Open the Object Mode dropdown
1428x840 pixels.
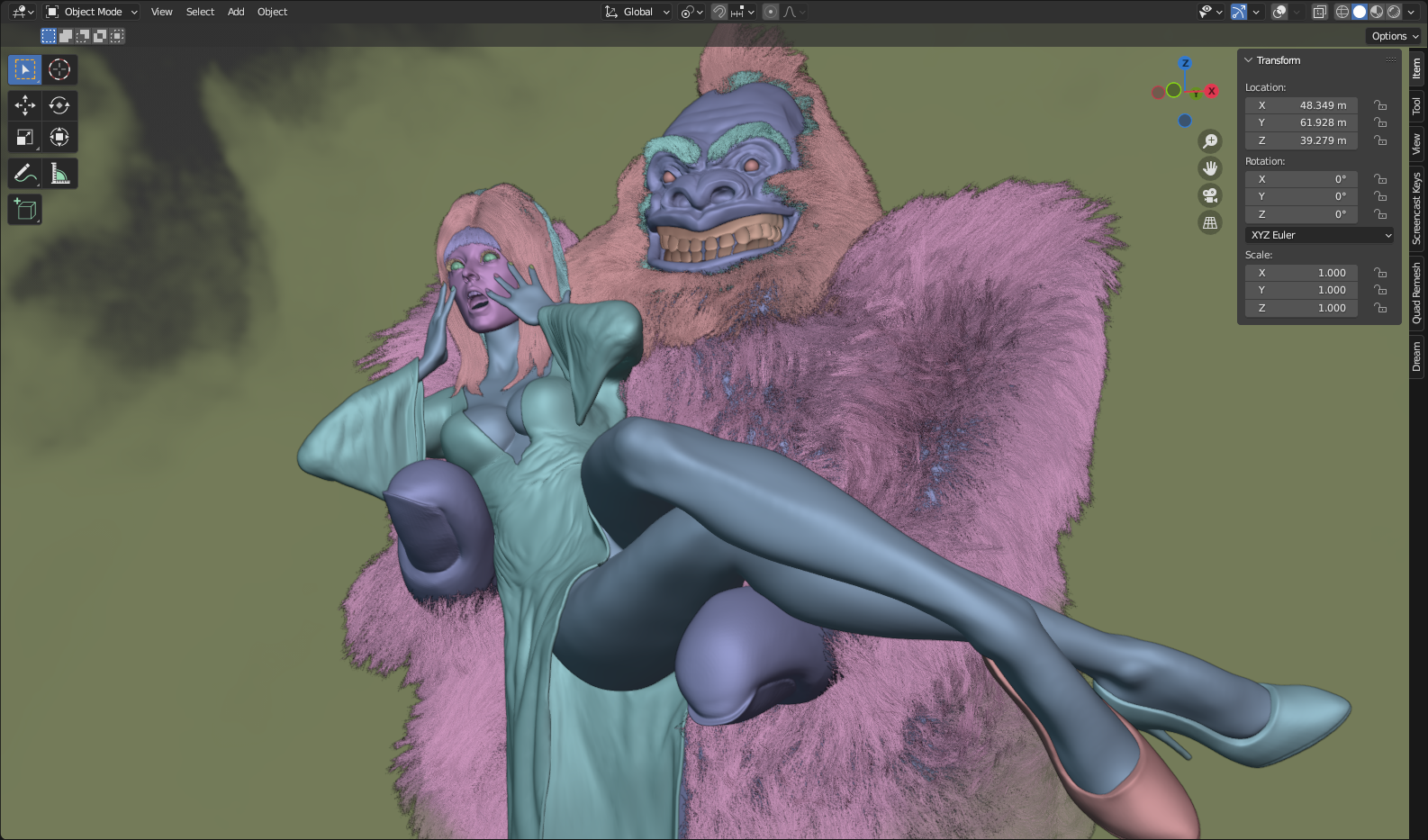point(92,12)
